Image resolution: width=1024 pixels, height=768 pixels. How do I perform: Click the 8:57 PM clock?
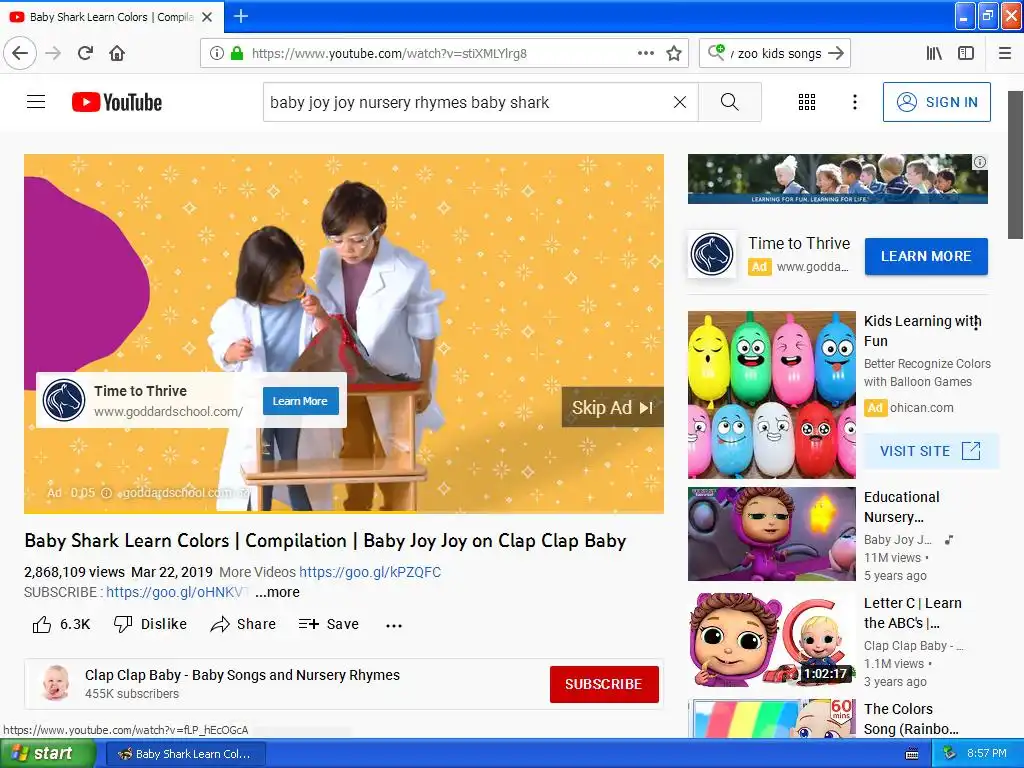coord(987,754)
